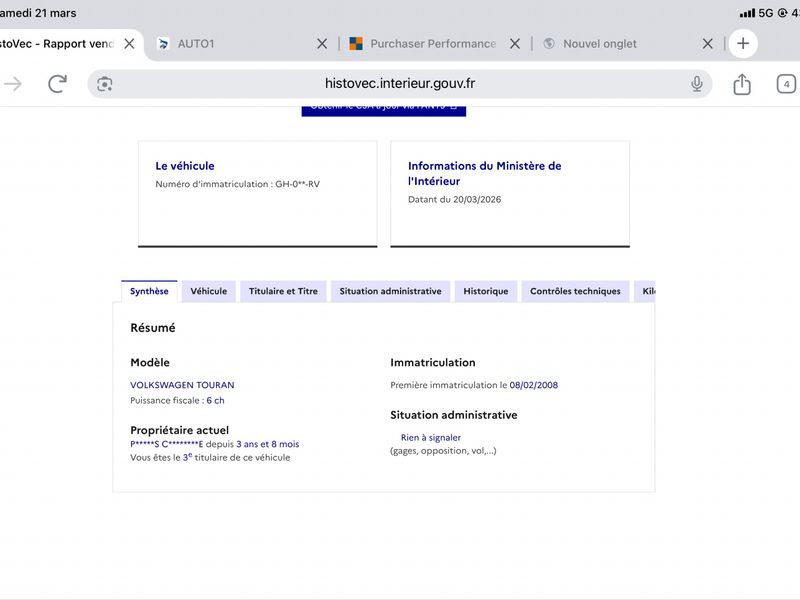Tap the reload page icon

[57, 84]
